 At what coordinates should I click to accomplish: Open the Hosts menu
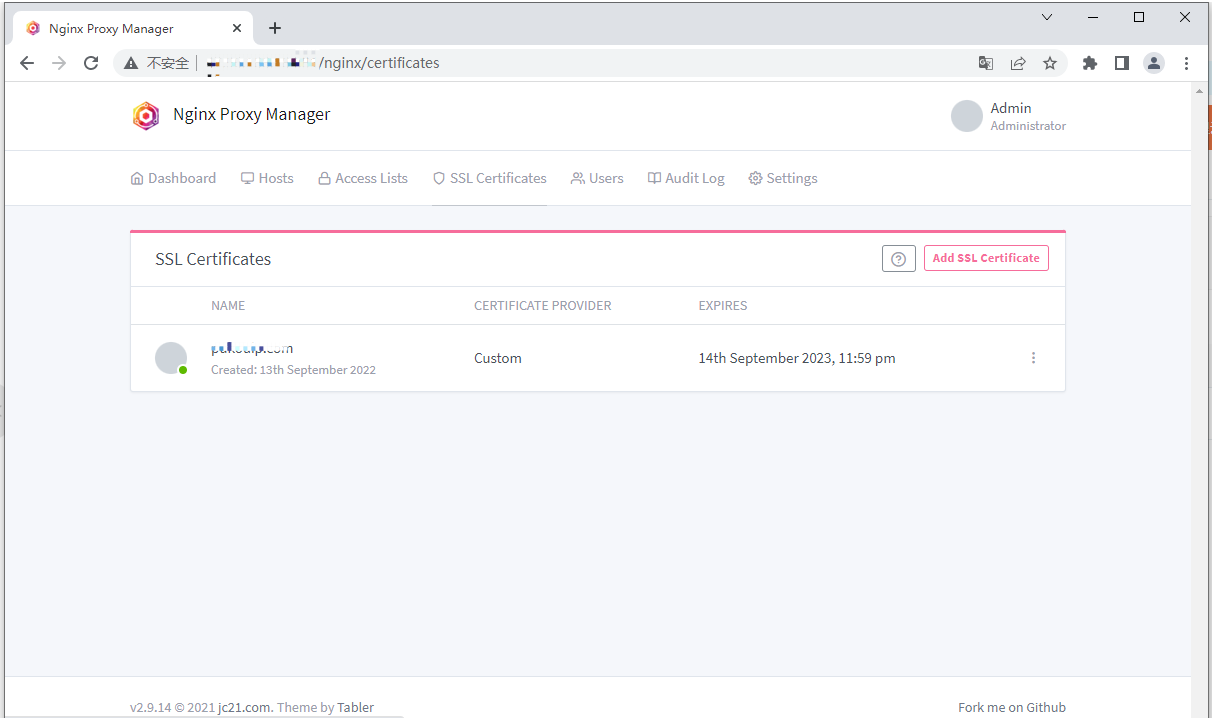(x=267, y=178)
